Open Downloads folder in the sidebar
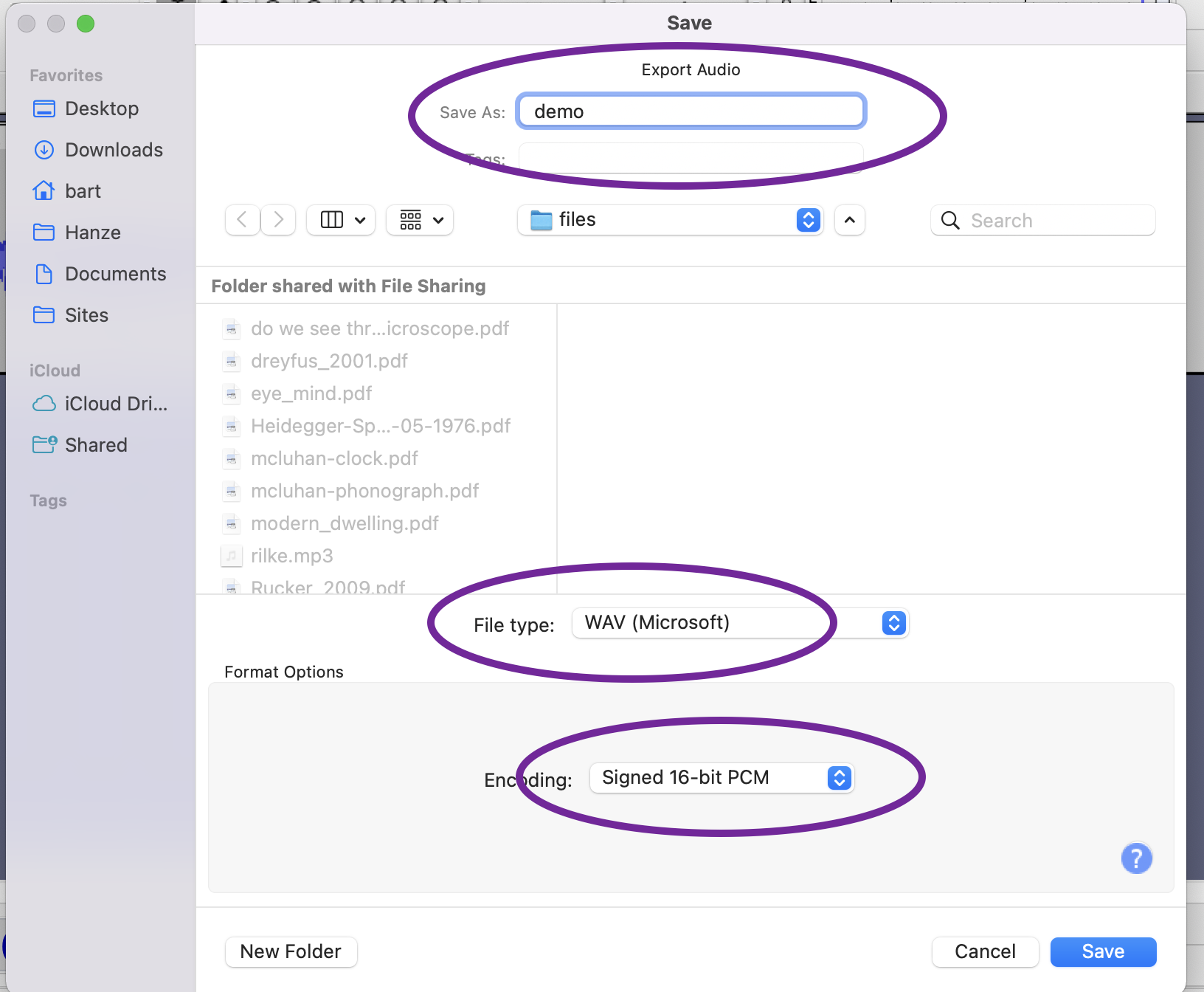The height and width of the screenshot is (992, 1204). pos(113,150)
